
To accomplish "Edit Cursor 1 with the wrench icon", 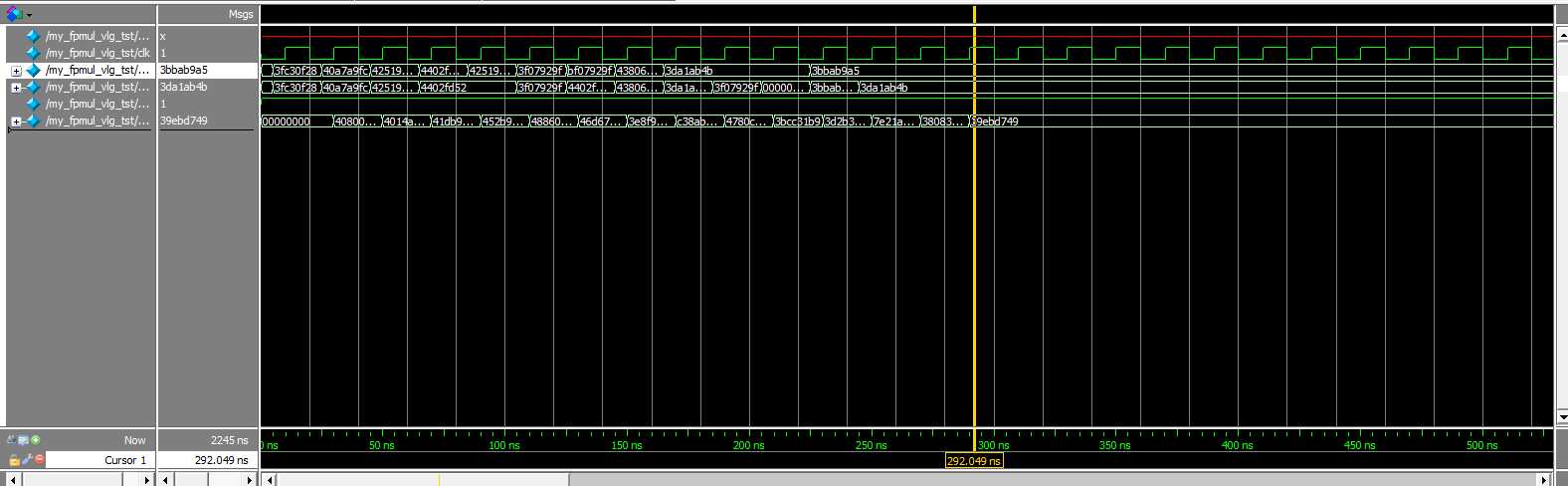I will tap(27, 460).
